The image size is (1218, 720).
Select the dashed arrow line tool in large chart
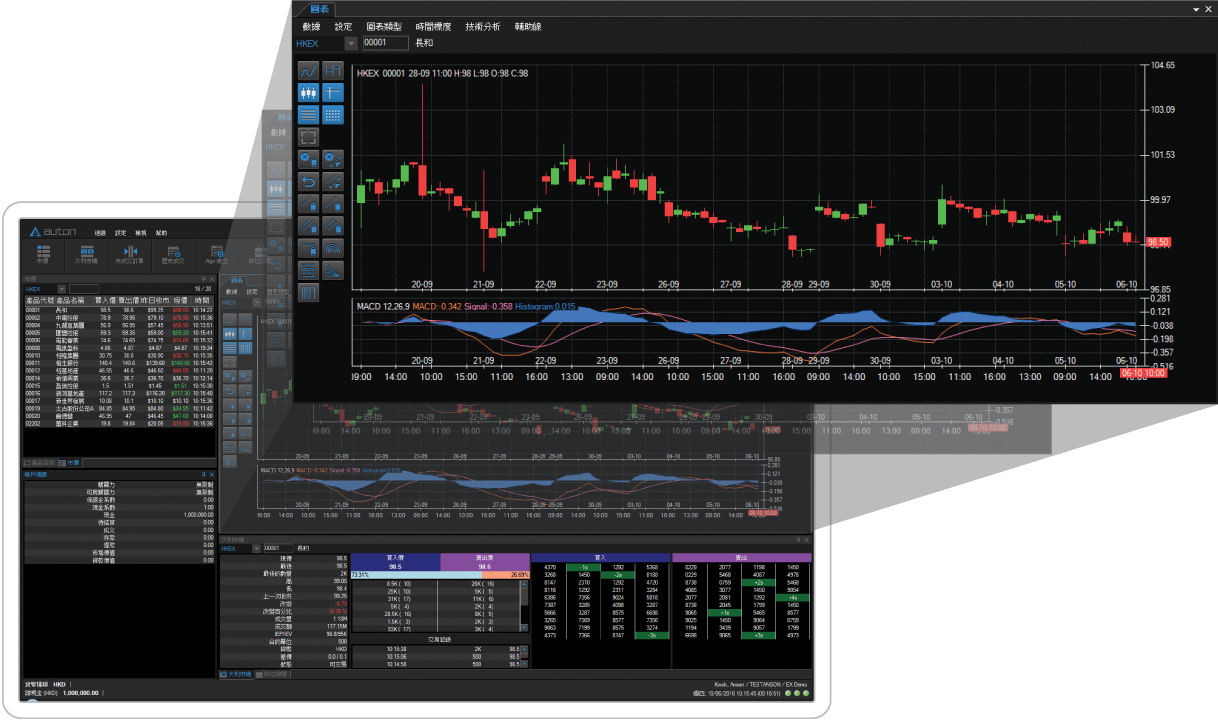click(x=333, y=182)
